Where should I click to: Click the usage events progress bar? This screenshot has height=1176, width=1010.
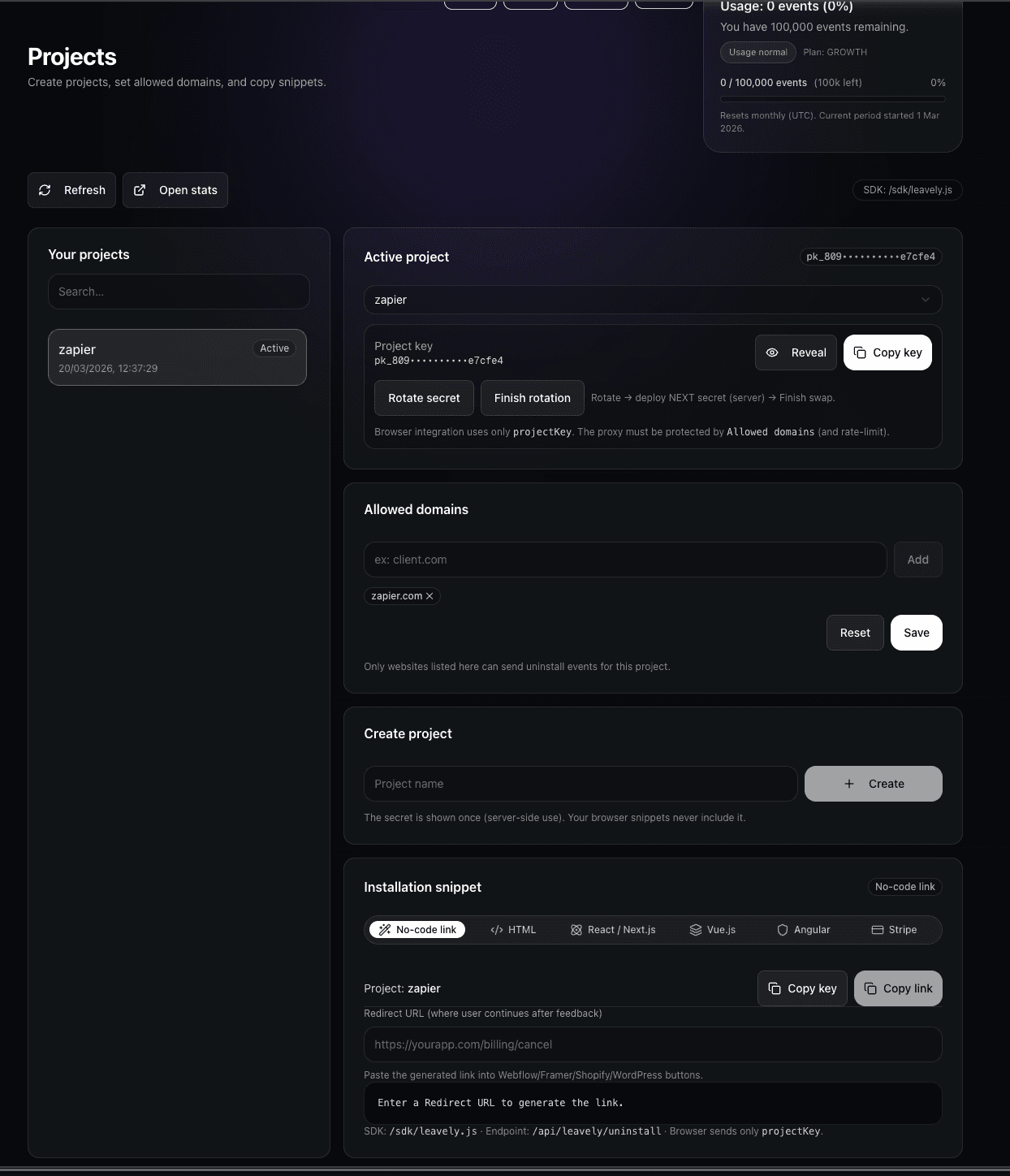[832, 97]
